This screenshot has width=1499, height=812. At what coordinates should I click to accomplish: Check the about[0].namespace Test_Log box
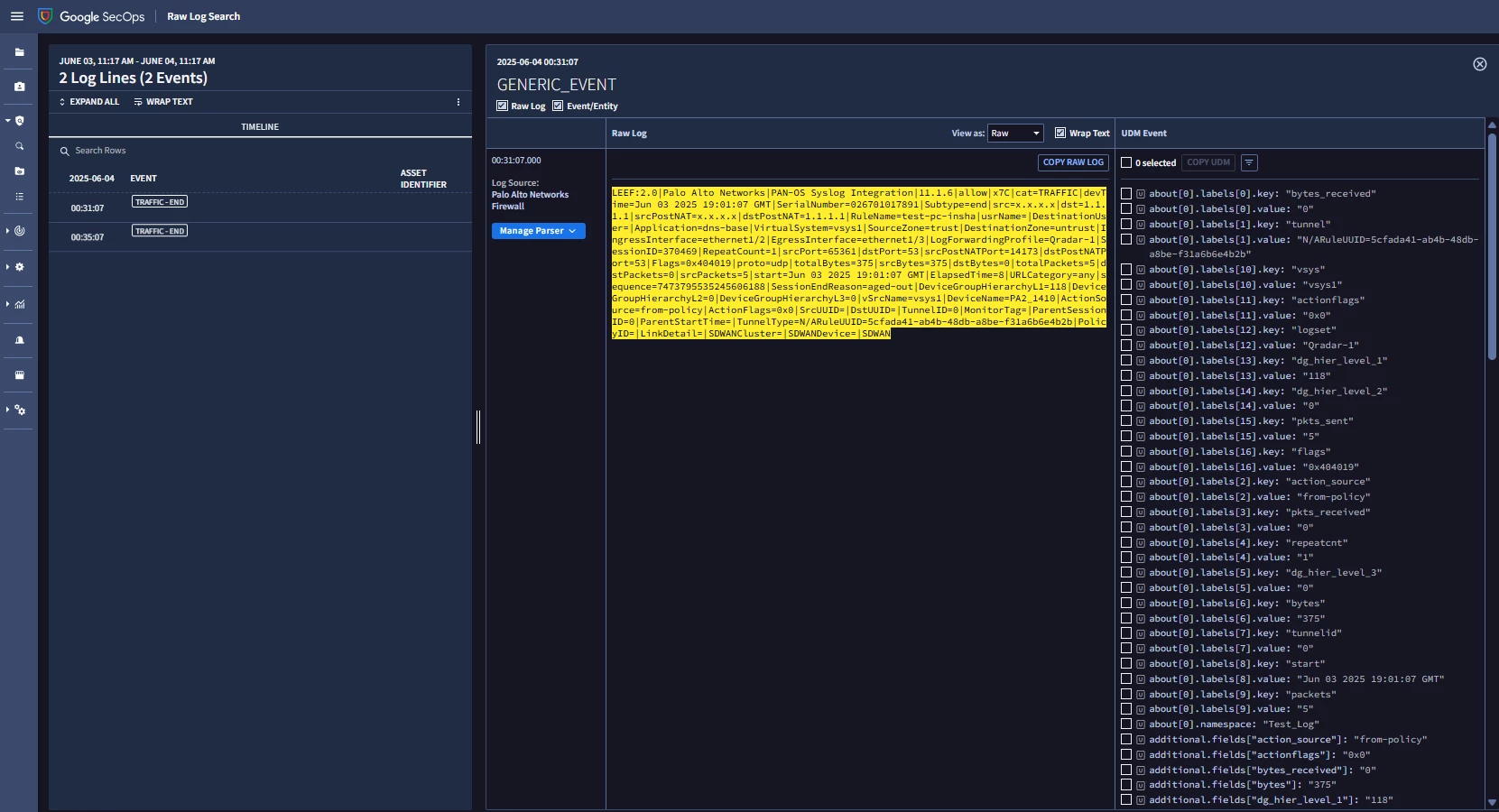1126,724
